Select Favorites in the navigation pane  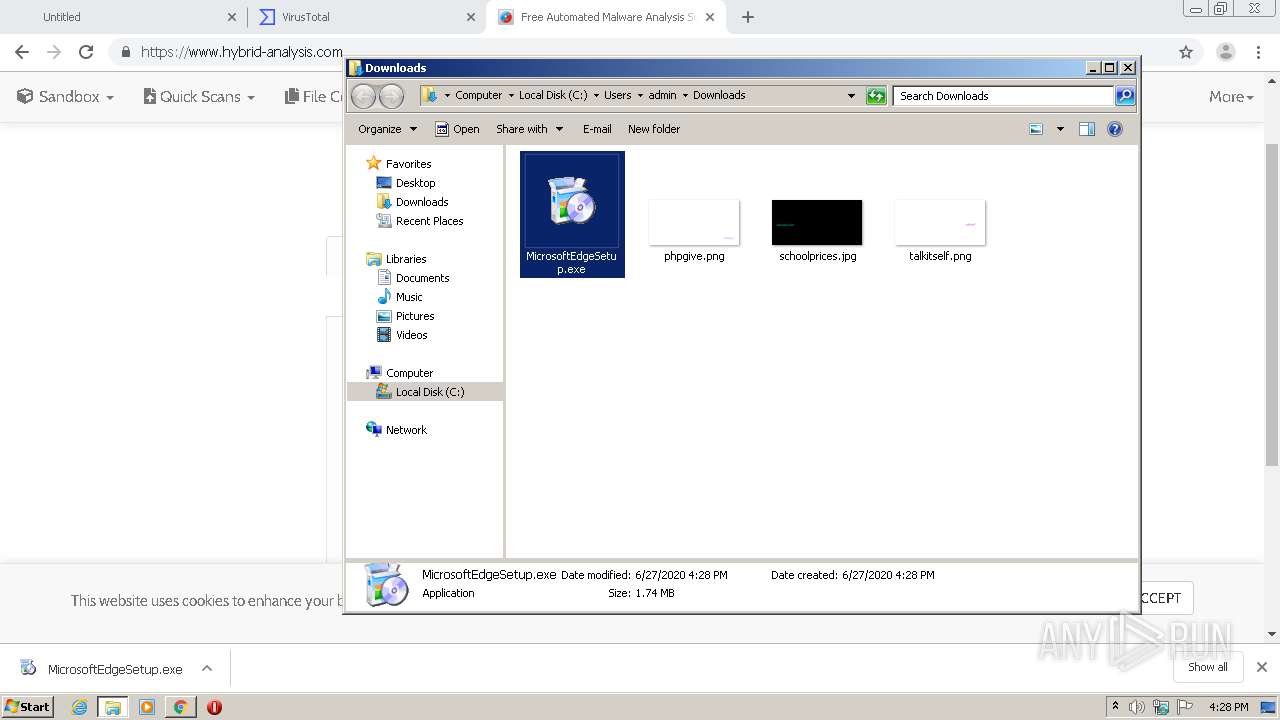point(399,164)
